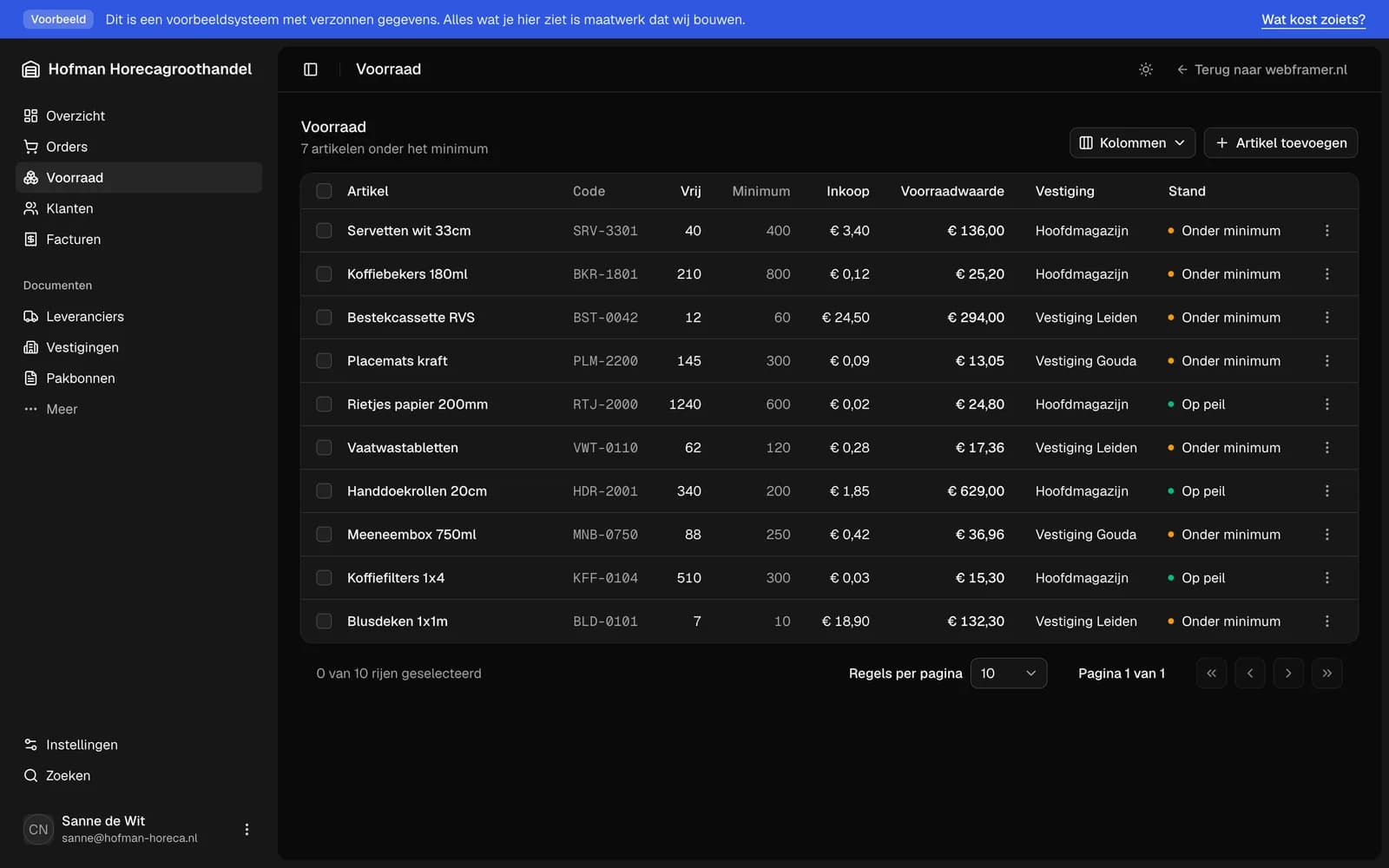Open row actions for Rietjes papier 200mm
The height and width of the screenshot is (868, 1389).
click(x=1326, y=404)
